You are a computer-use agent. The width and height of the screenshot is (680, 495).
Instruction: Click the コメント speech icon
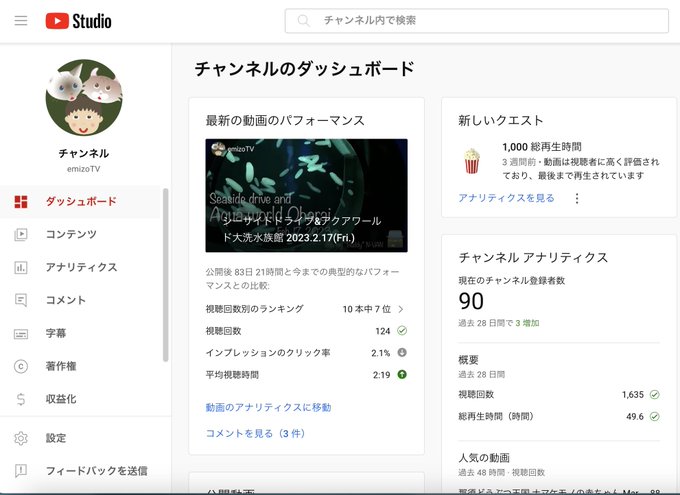[x=21, y=300]
